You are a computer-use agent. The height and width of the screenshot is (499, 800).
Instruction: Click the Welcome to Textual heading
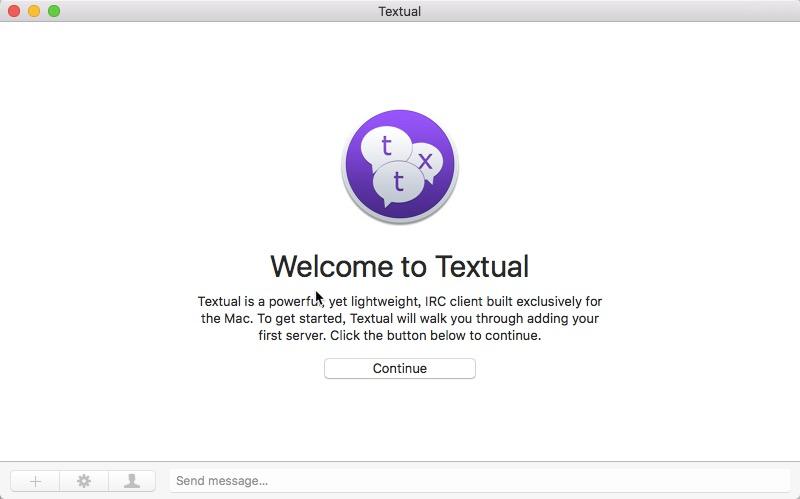[x=399, y=266]
